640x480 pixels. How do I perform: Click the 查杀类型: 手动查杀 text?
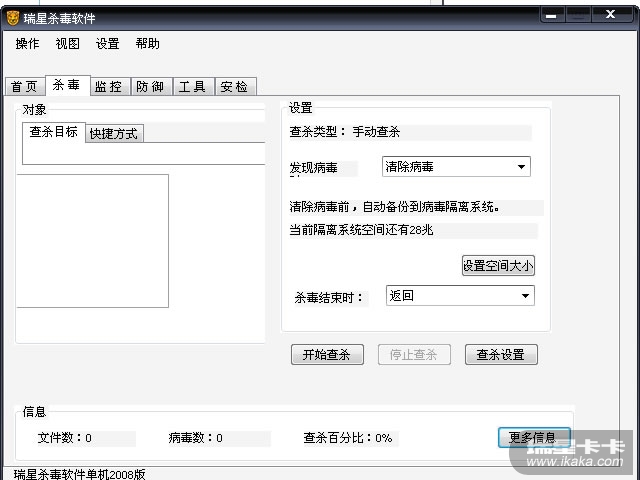(x=344, y=132)
